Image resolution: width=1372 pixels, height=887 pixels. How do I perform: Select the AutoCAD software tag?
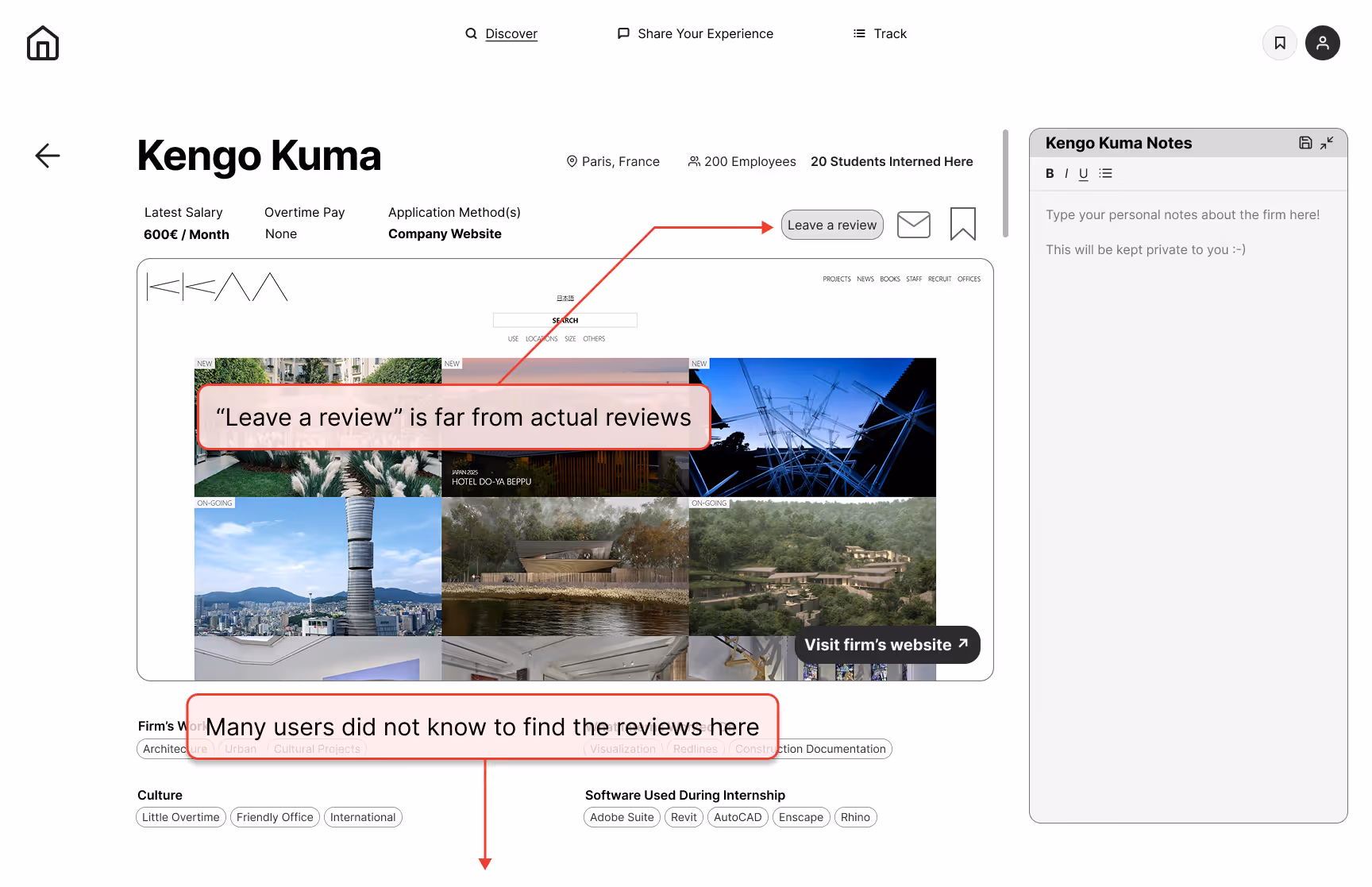[x=738, y=817]
